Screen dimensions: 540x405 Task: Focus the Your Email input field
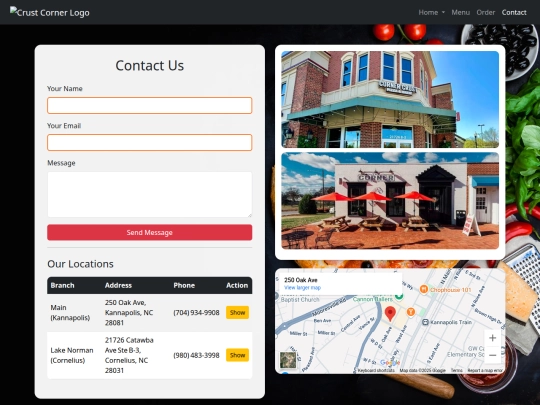[x=149, y=143]
